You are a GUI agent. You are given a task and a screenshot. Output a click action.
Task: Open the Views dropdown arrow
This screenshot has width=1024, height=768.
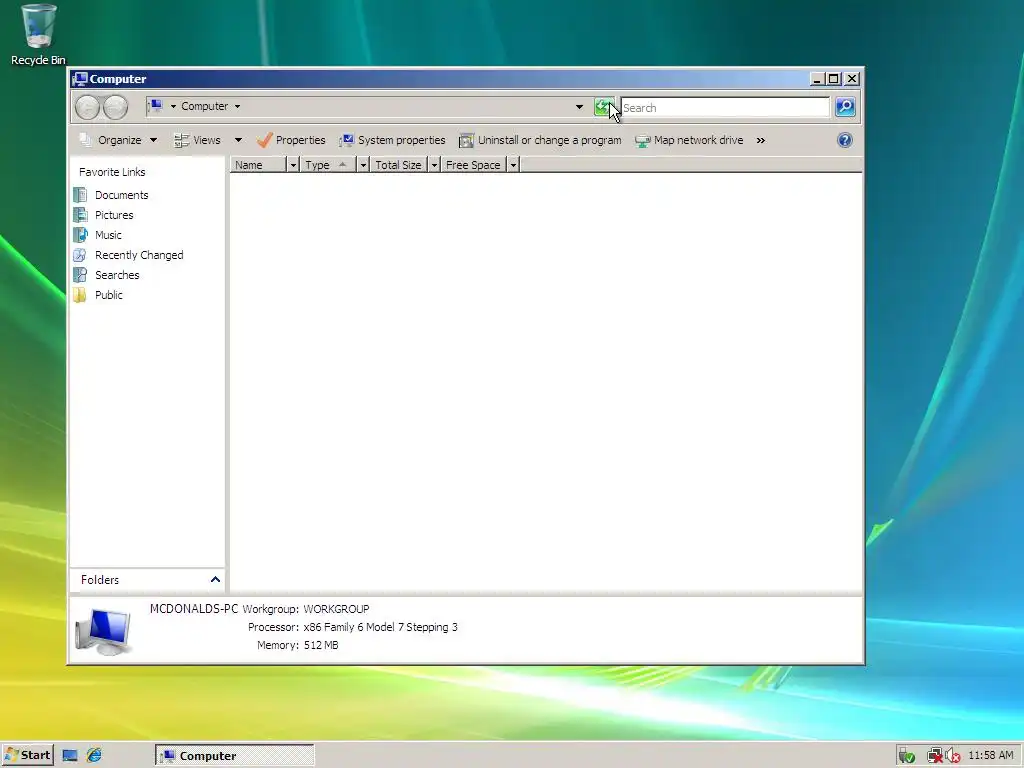(x=238, y=140)
